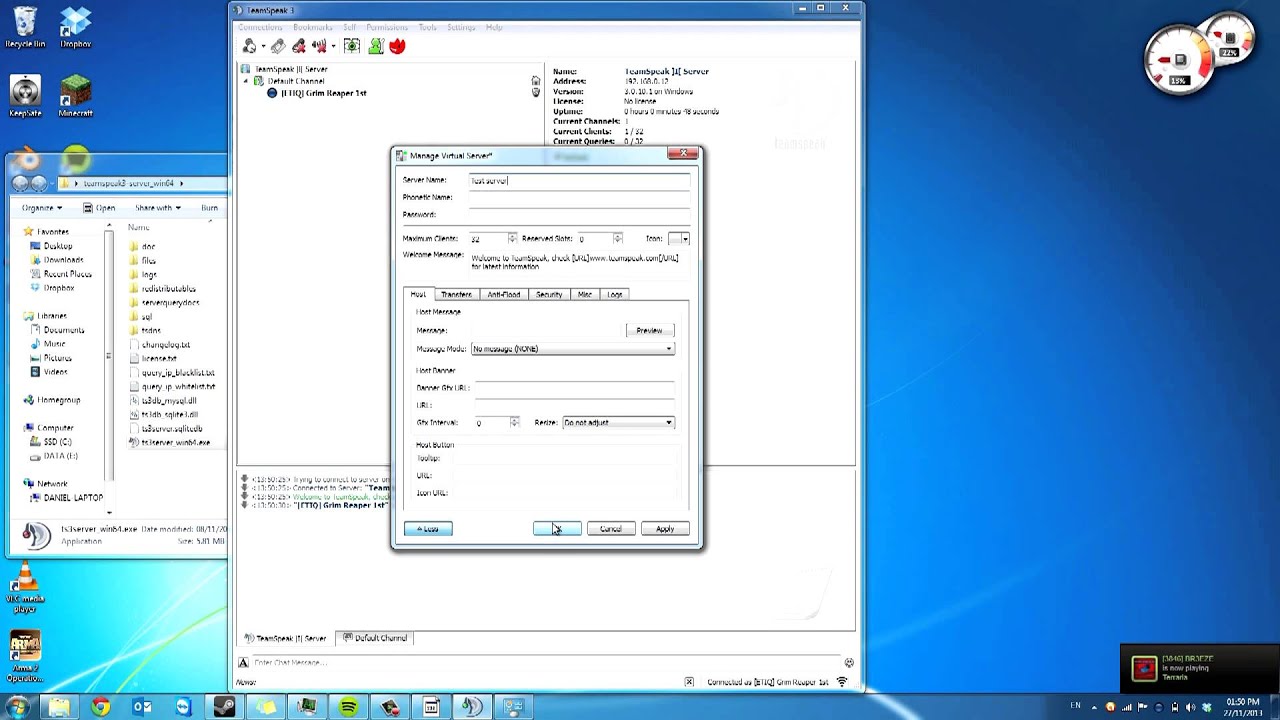The image size is (1280, 720).
Task: Switch to the Security tab
Action: click(x=549, y=295)
